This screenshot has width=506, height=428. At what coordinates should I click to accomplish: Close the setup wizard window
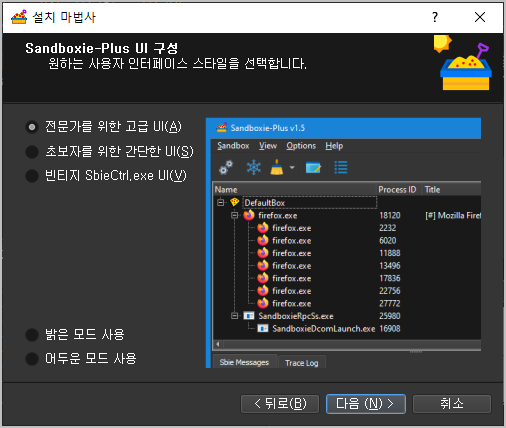pyautogui.click(x=480, y=17)
